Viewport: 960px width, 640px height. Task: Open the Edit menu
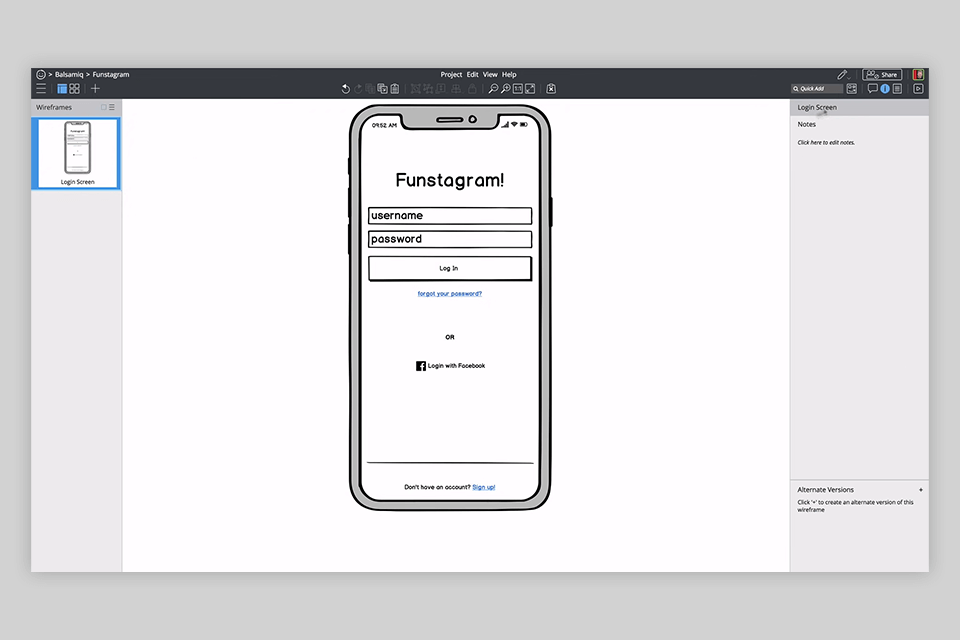(x=473, y=75)
